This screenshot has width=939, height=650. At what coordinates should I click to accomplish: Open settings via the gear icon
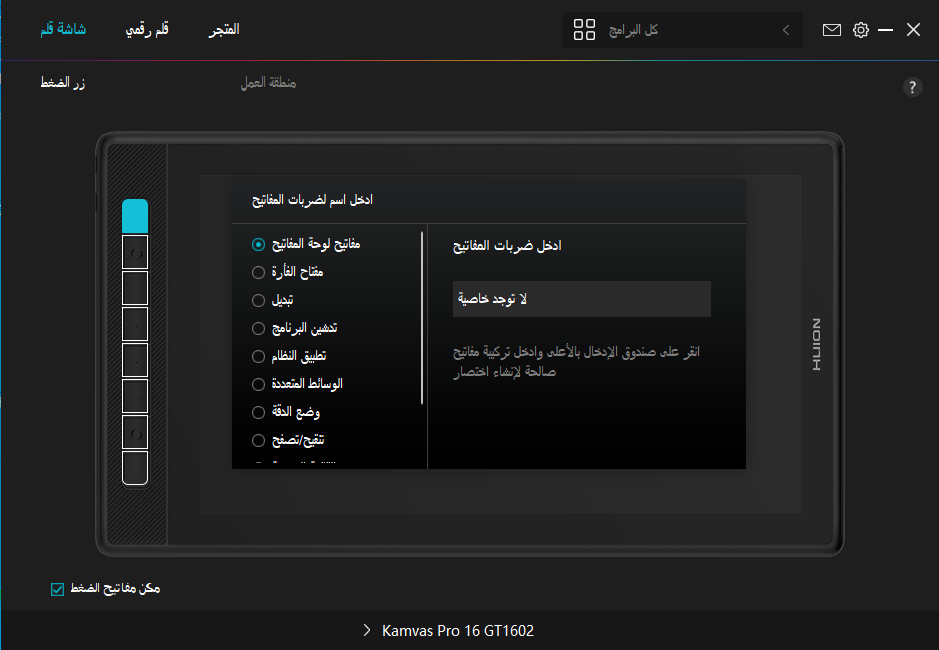click(x=861, y=30)
